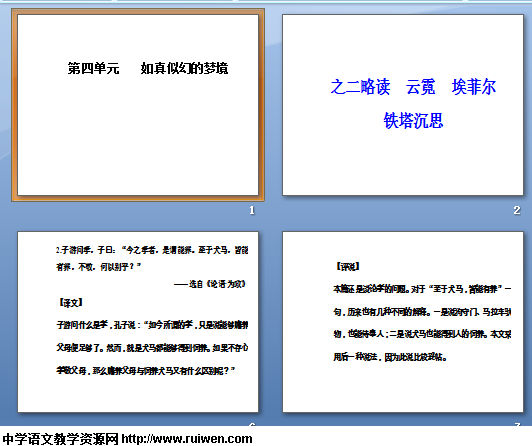Click the 【评说】 heading
This screenshot has height=446, width=532.
tap(347, 267)
